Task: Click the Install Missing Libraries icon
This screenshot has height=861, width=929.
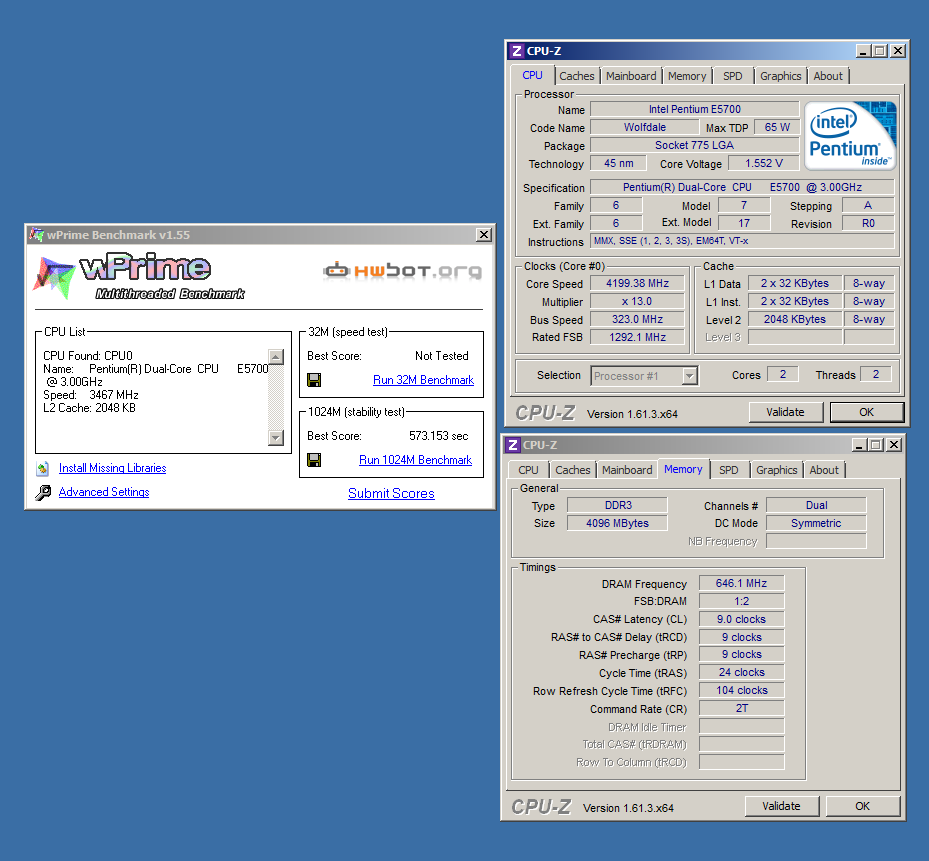Action: click(42, 469)
